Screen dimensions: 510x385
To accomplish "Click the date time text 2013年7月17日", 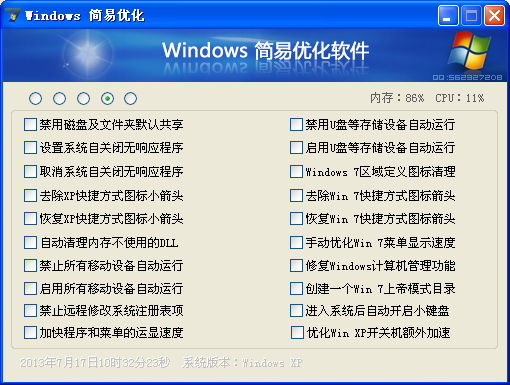I will (x=95, y=363).
